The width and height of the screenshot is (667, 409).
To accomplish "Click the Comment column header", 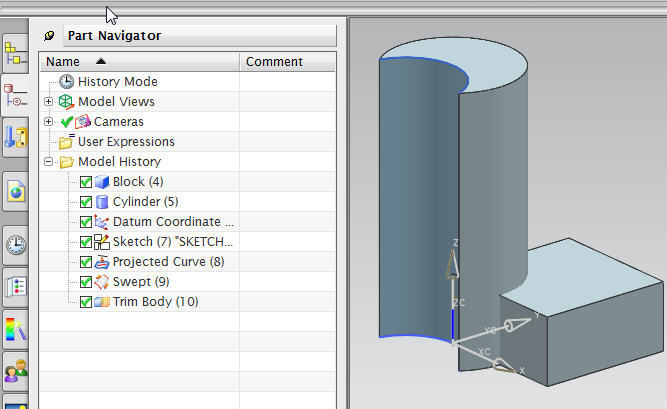I will 288,62.
